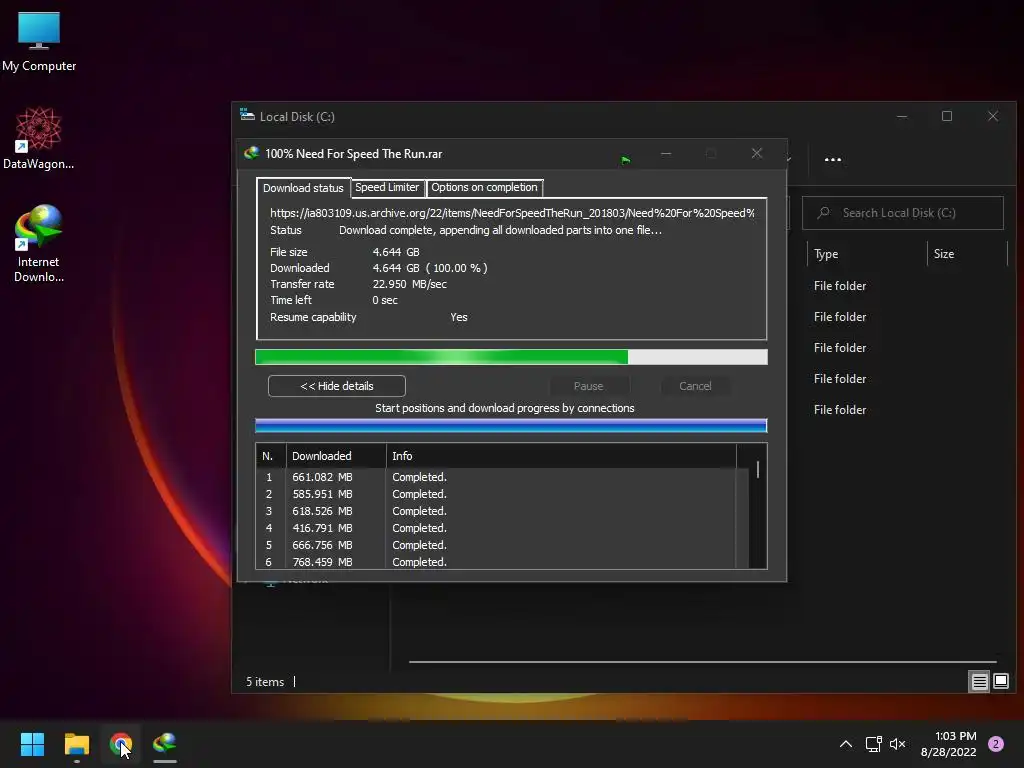Click the Info column header
This screenshot has width=1024, height=768.
click(x=561, y=456)
